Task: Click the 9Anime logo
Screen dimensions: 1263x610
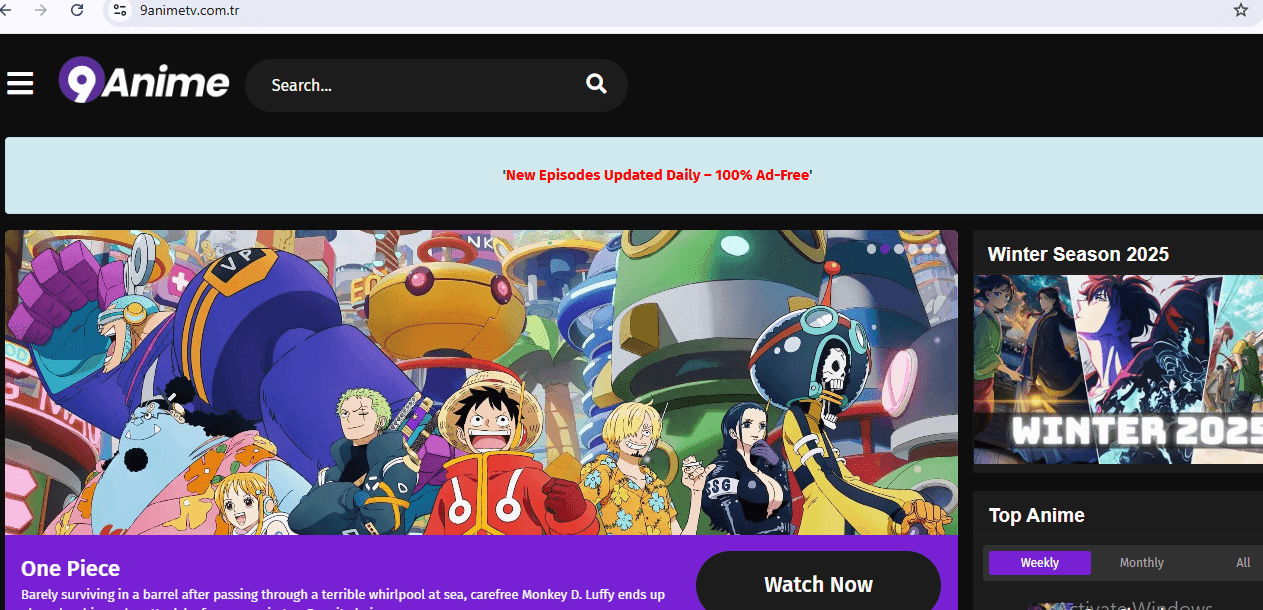Action: click(144, 82)
